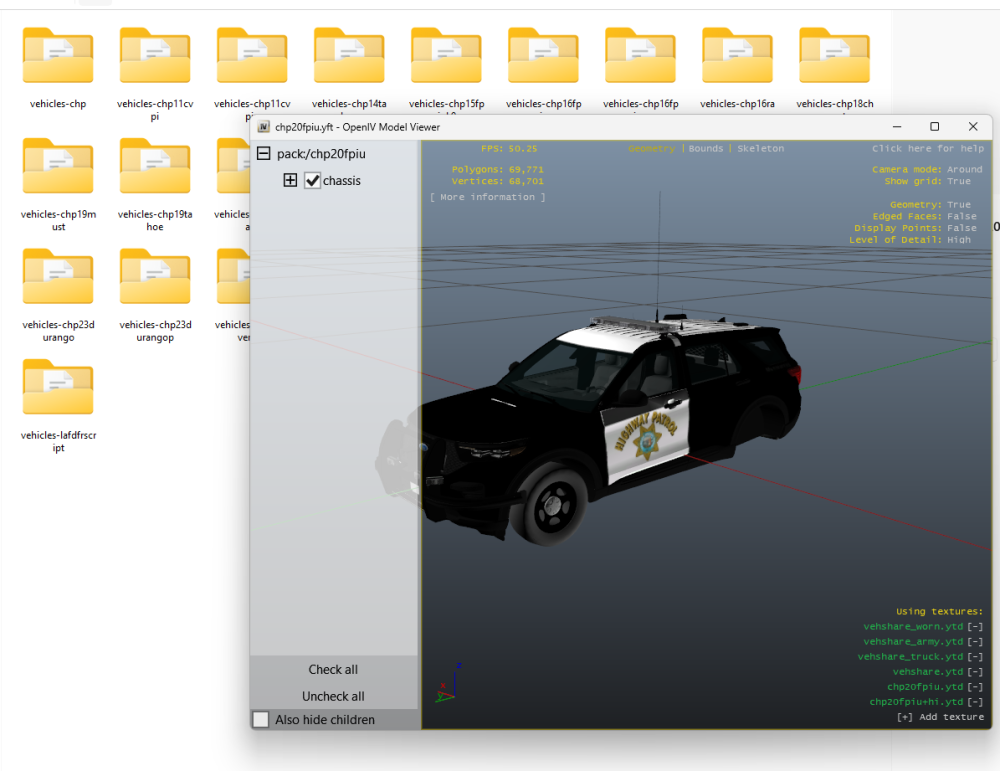Viewport: 1000px width, 771px height.
Task: Click the Vertices: 68,701 readout
Action: [x=497, y=181]
